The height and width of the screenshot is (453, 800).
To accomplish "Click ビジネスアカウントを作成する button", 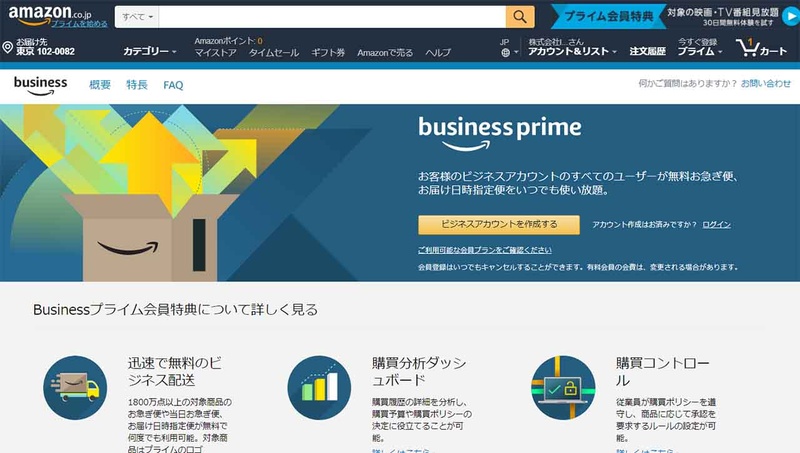I will pyautogui.click(x=499, y=224).
